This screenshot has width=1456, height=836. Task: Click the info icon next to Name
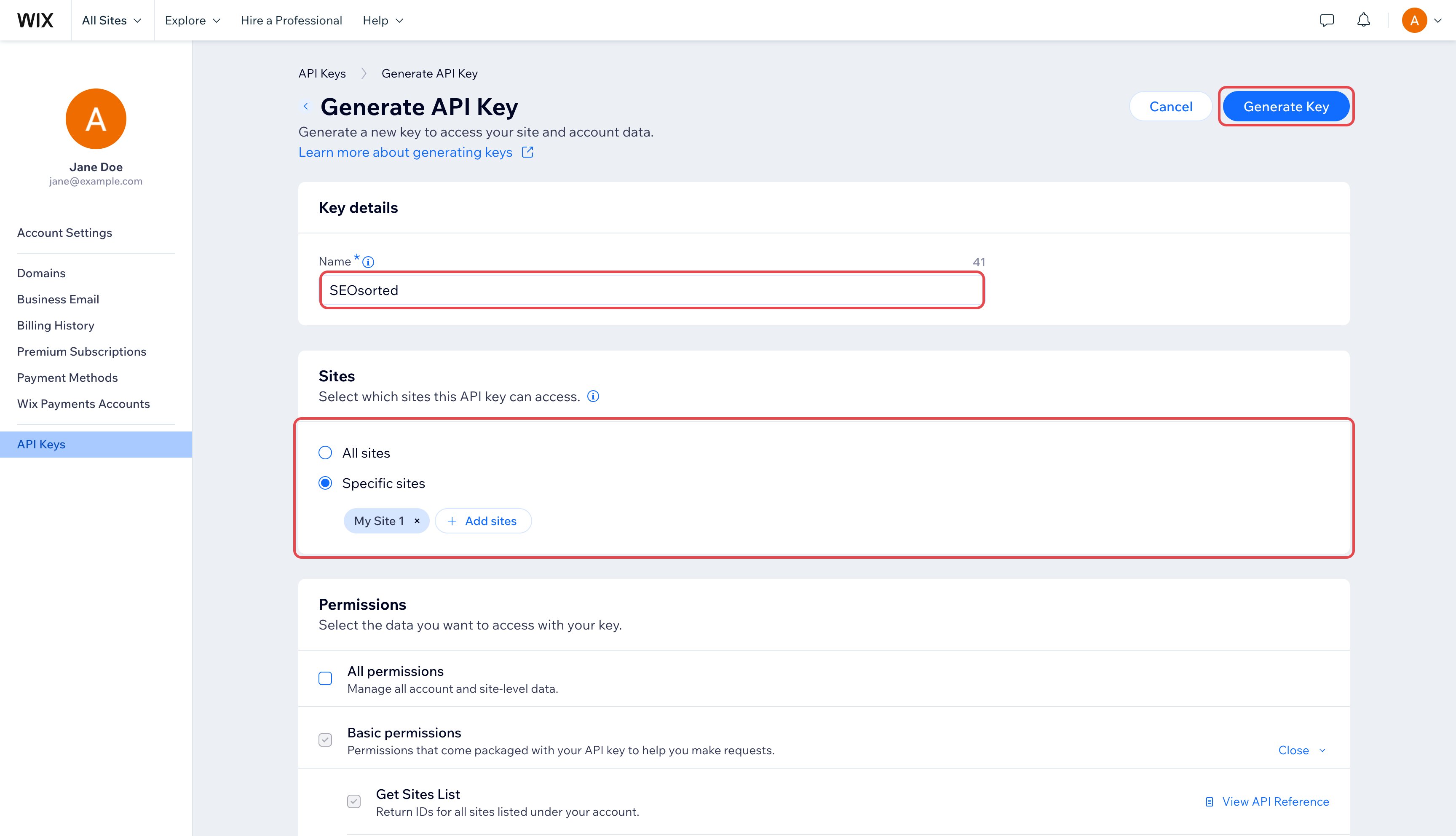click(x=369, y=262)
